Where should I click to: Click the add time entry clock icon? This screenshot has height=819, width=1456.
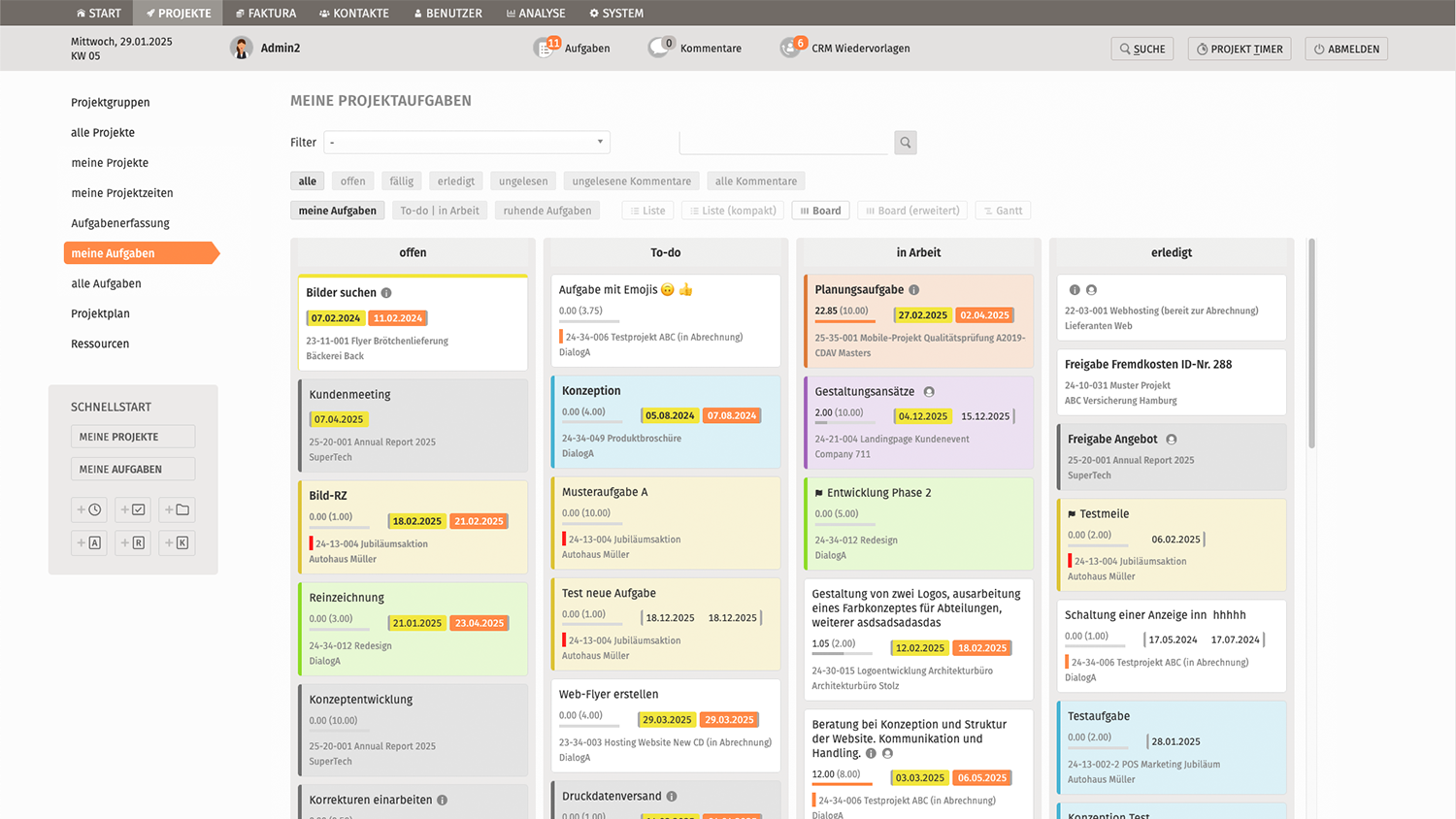click(x=89, y=509)
